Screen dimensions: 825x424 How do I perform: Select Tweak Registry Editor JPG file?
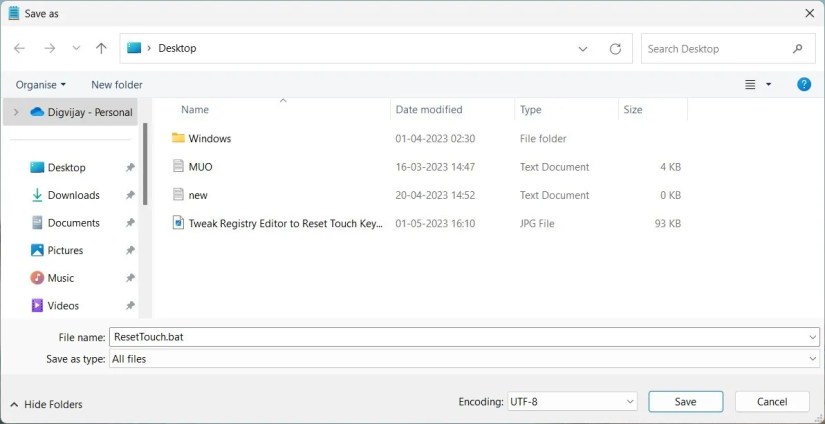286,224
